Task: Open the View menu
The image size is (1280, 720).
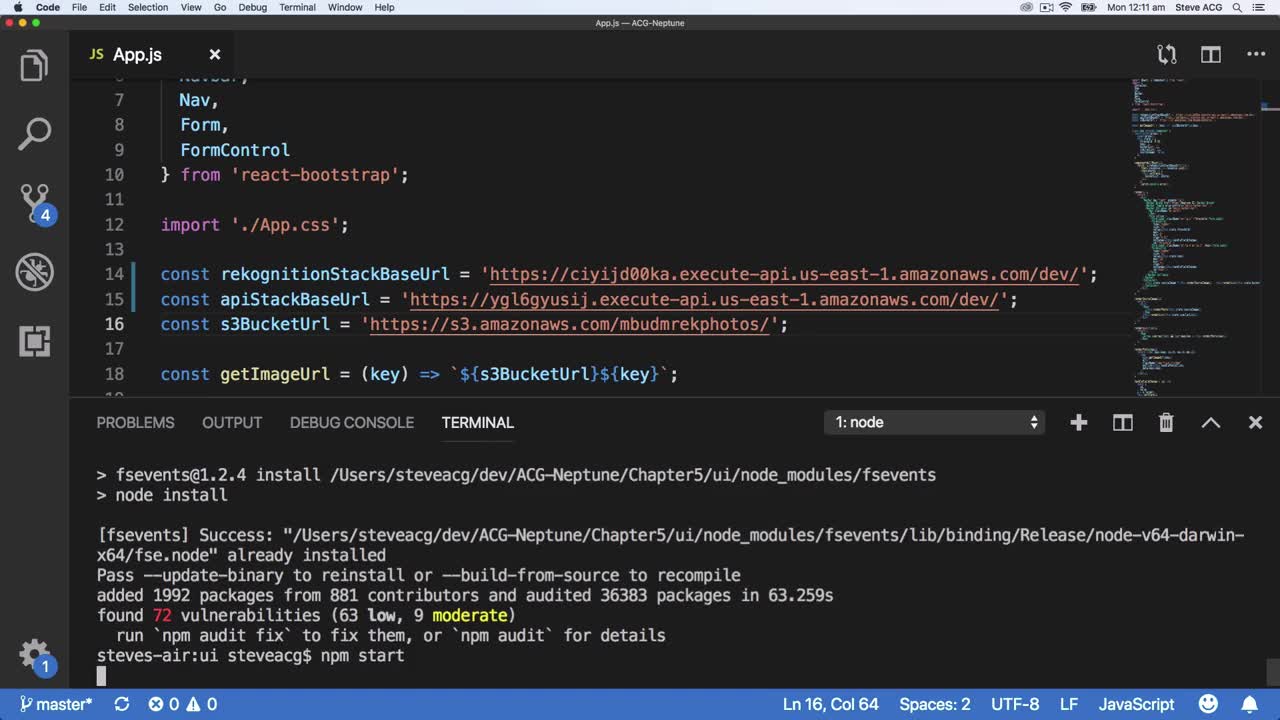Action: point(190,7)
